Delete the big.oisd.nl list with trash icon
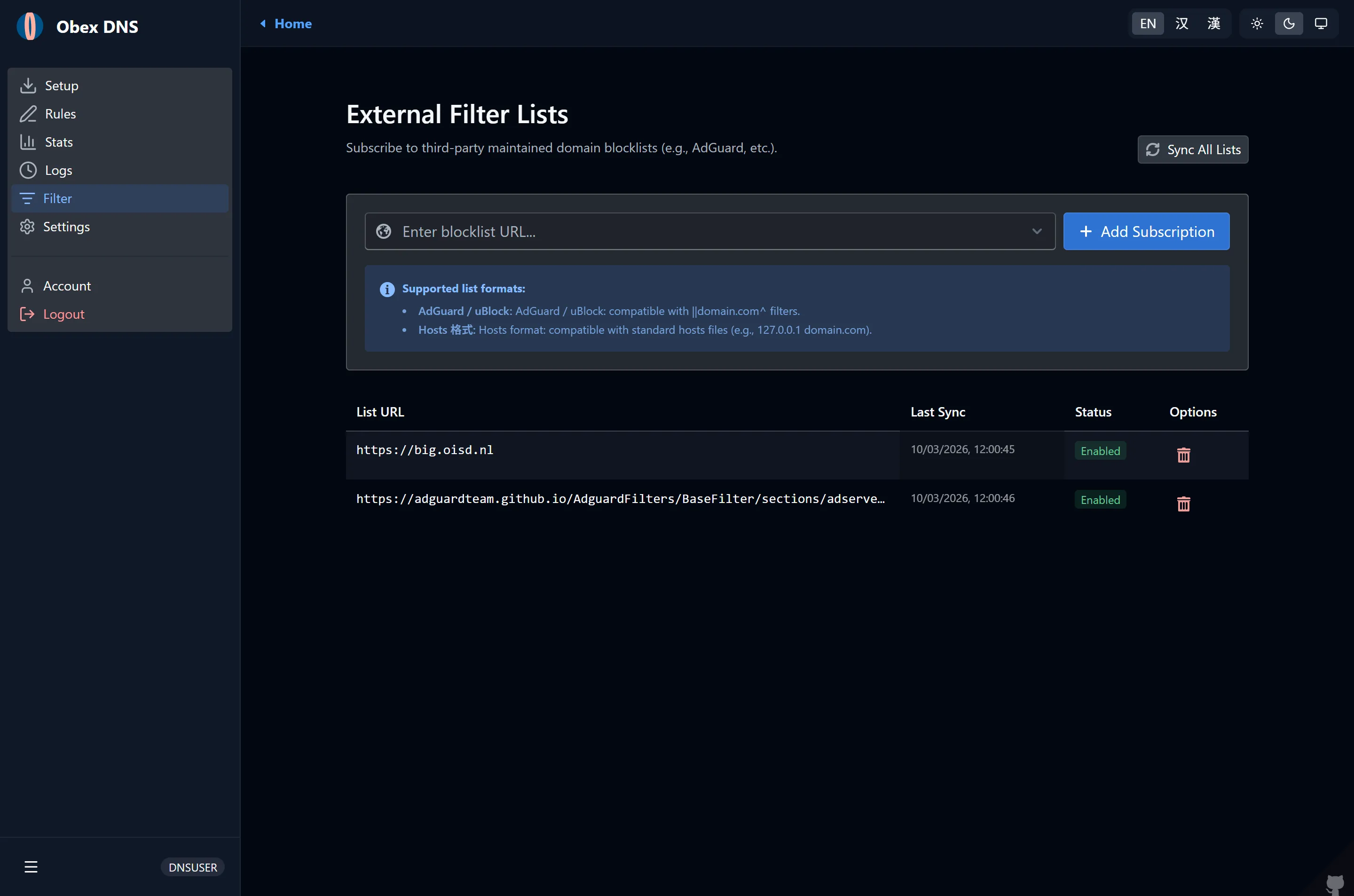The width and height of the screenshot is (1354, 896). (x=1183, y=455)
